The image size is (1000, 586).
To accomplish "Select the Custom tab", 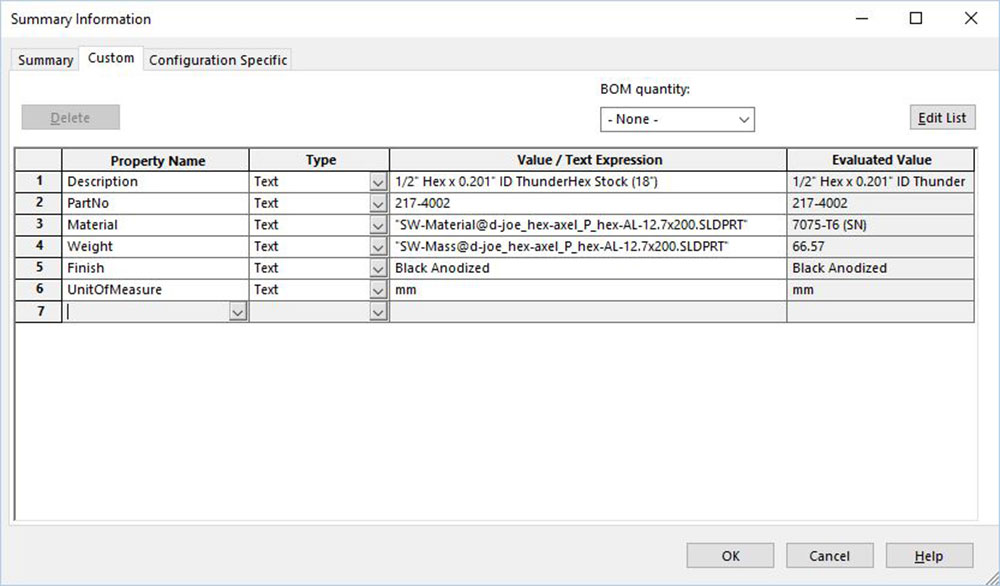I will (x=111, y=58).
